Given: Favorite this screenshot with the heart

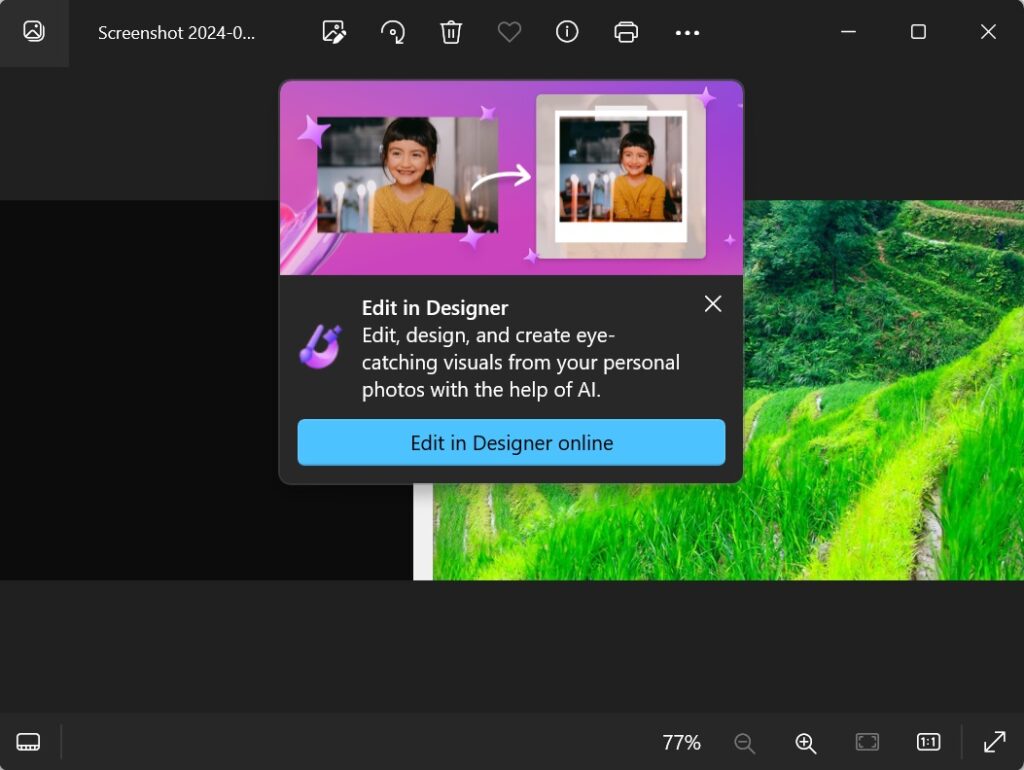Looking at the screenshot, I should click(x=509, y=32).
